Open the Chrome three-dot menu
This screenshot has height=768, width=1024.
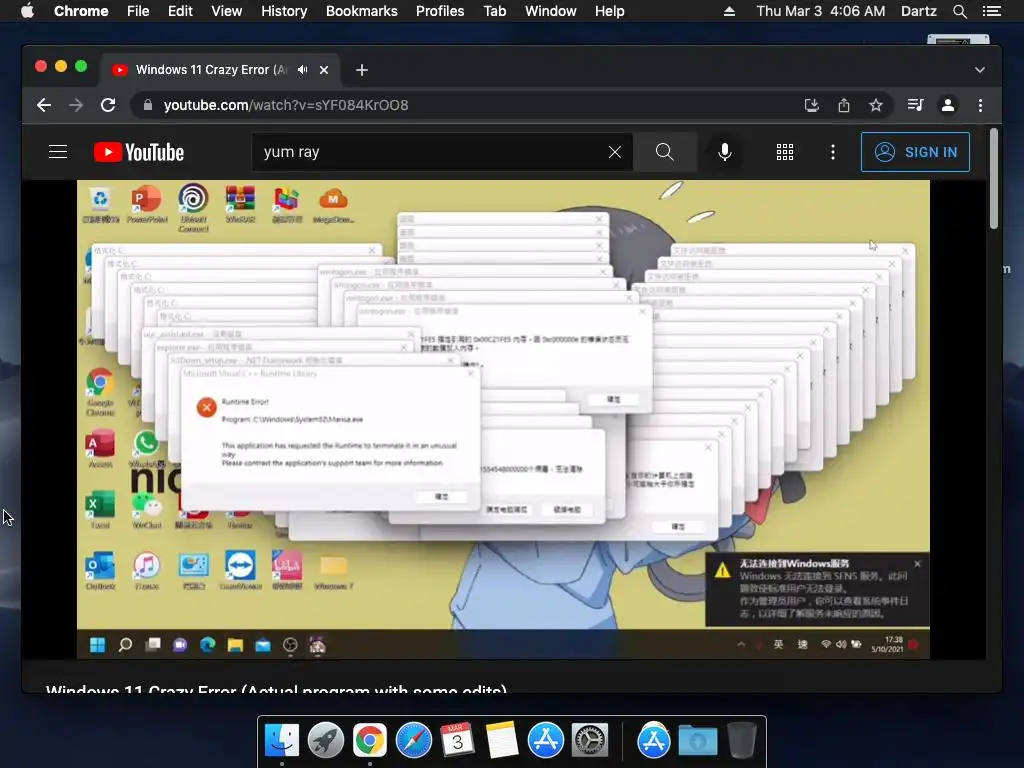pyautogui.click(x=980, y=105)
